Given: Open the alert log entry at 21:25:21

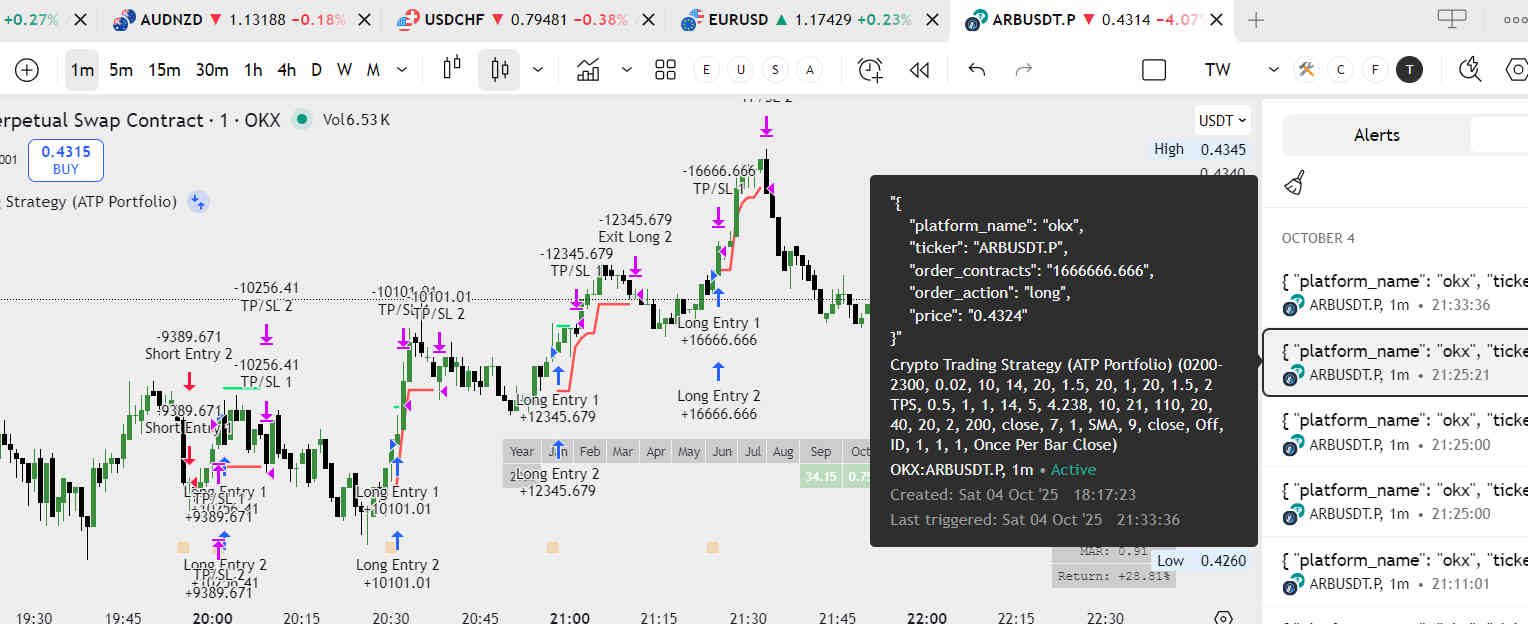Looking at the screenshot, I should point(1397,363).
